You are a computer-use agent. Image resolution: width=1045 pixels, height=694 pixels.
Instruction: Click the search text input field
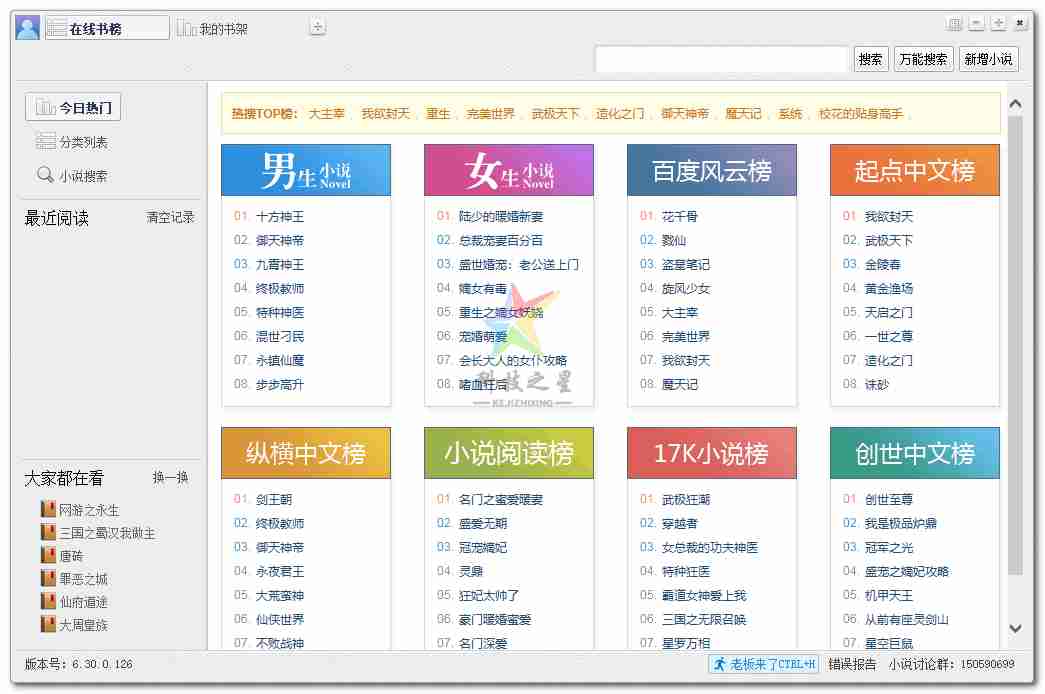721,59
